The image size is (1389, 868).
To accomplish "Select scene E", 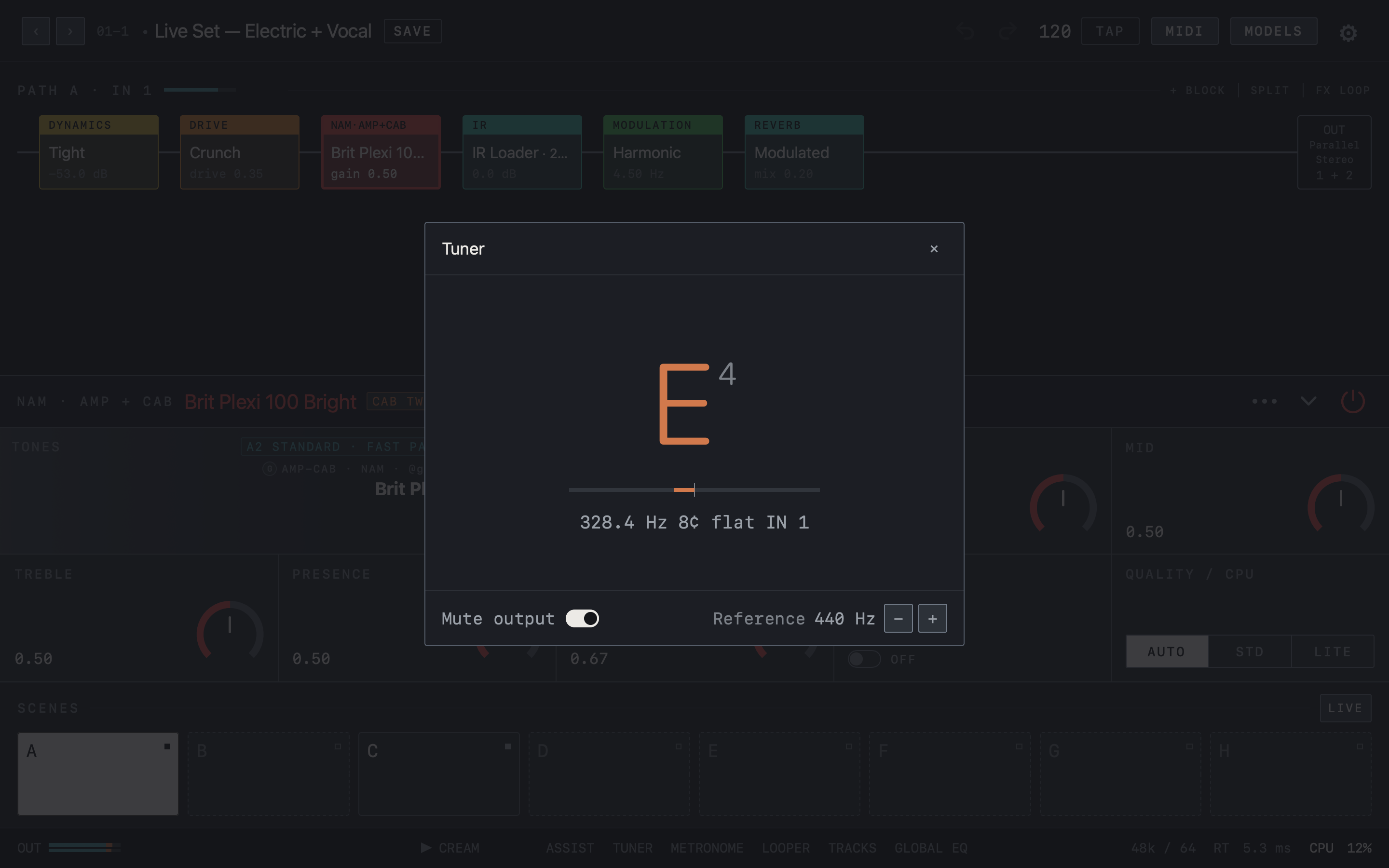I will pyautogui.click(x=779, y=773).
